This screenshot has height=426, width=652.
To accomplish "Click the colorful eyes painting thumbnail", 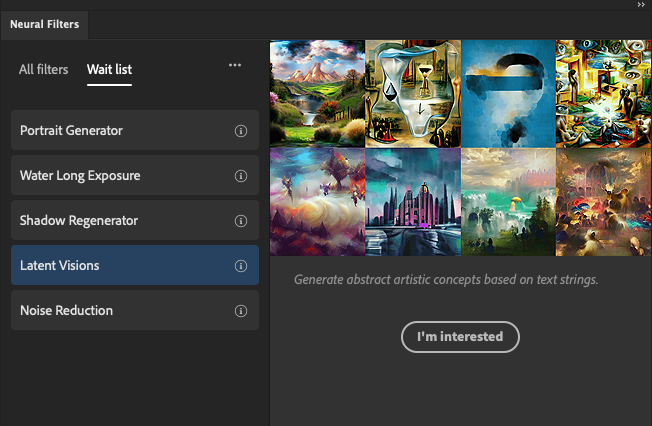I will (x=604, y=94).
